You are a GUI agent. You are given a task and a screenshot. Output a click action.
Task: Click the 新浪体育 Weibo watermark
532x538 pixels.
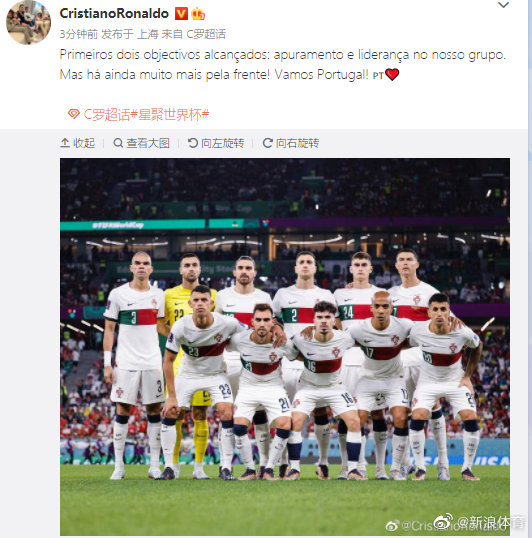pyautogui.click(x=479, y=523)
